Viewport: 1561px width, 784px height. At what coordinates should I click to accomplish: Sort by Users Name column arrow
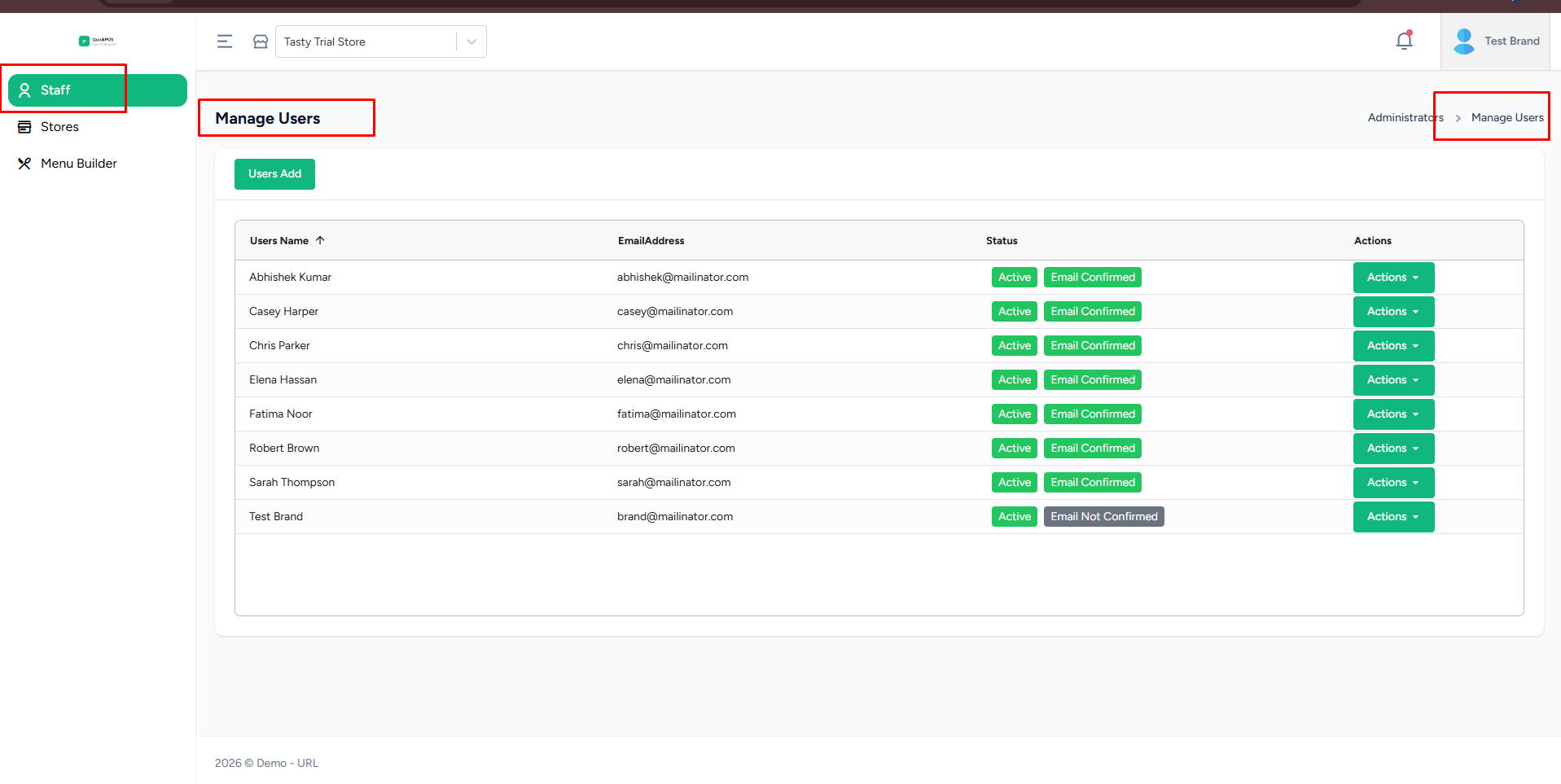click(320, 240)
